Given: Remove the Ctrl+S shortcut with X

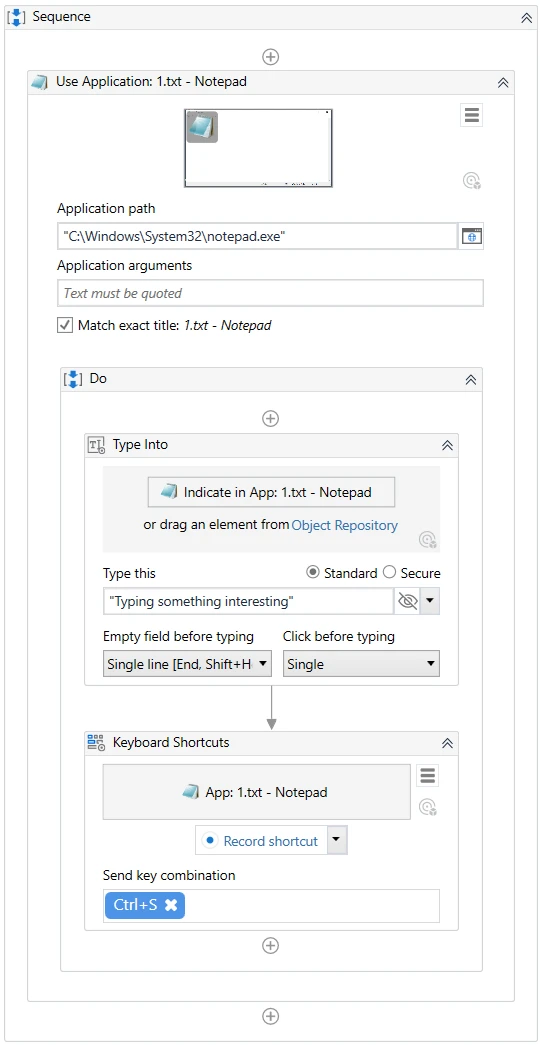Looking at the screenshot, I should [171, 905].
